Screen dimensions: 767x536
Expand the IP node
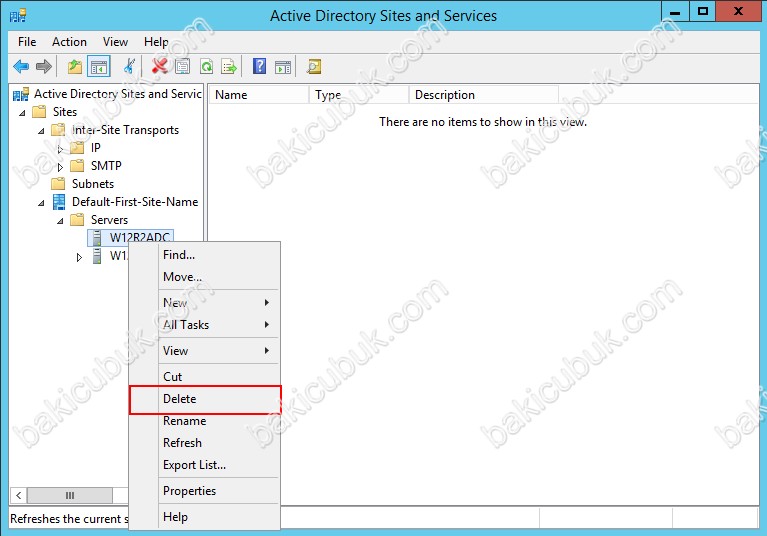click(x=60, y=149)
